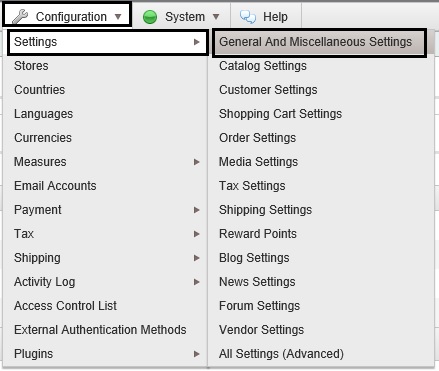Open External Authentication Methods entry
439x371 pixels.
tap(105, 330)
